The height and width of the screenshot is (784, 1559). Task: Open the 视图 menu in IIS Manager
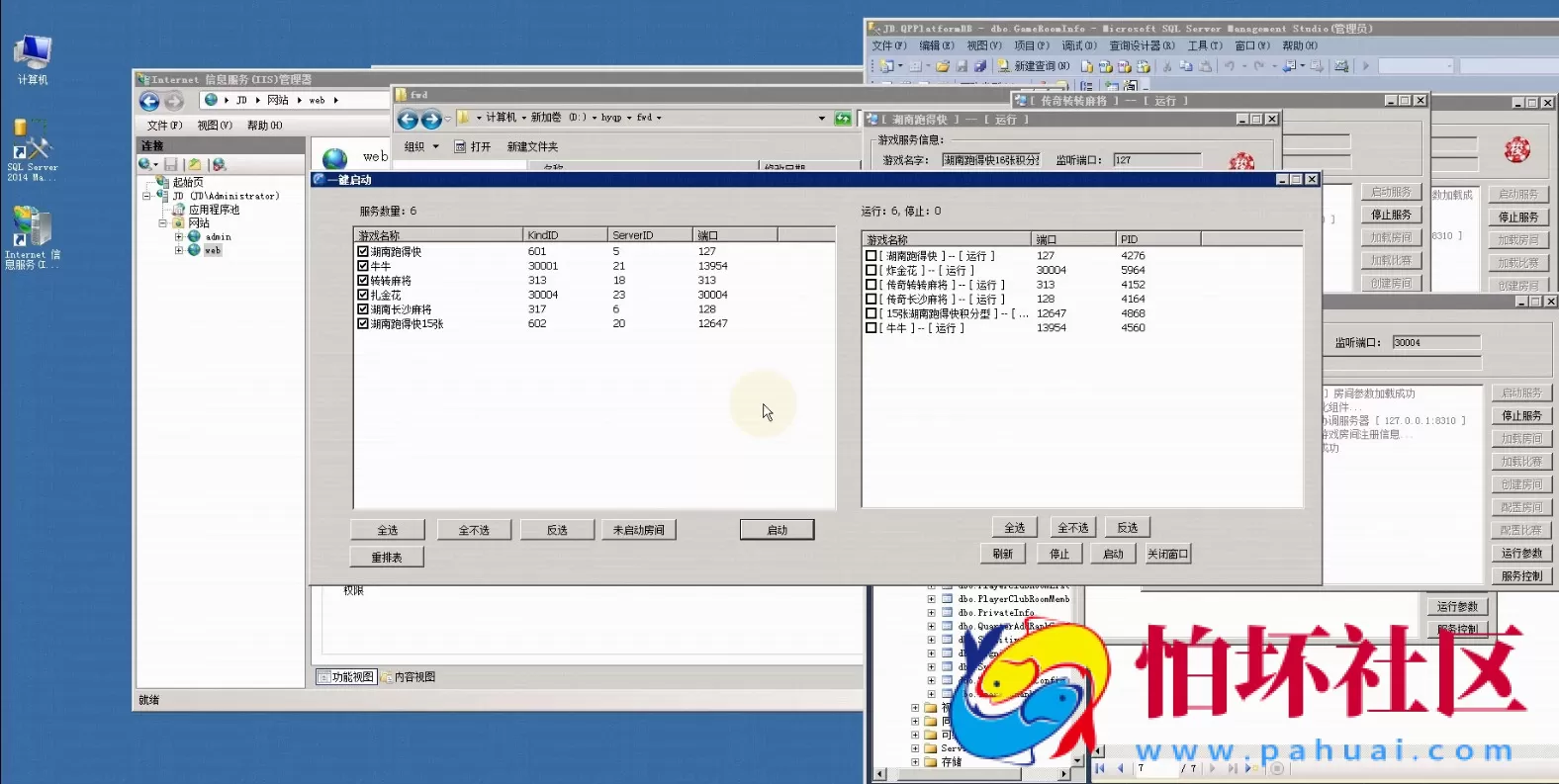[214, 126]
